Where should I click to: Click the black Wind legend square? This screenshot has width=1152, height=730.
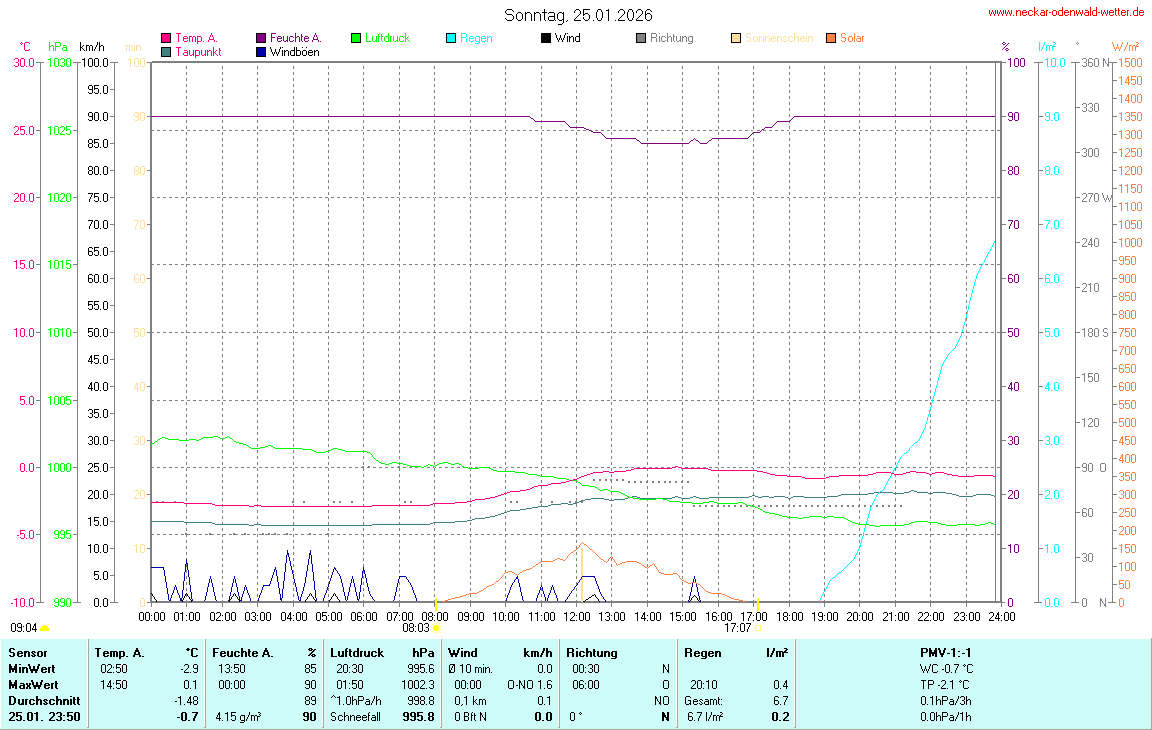coord(545,38)
